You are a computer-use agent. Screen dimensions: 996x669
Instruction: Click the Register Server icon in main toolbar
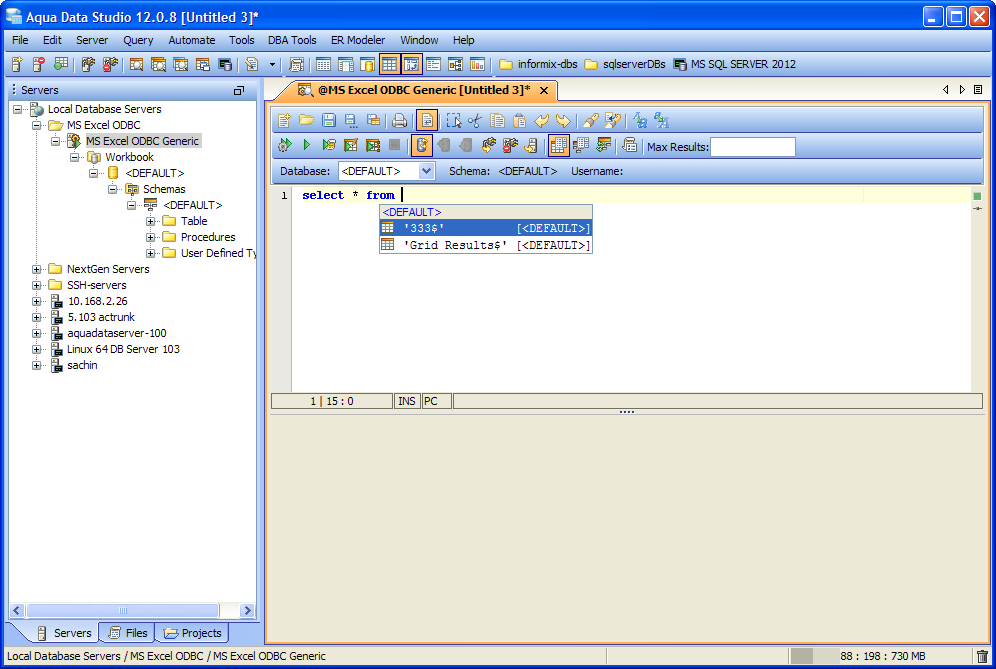click(17, 64)
